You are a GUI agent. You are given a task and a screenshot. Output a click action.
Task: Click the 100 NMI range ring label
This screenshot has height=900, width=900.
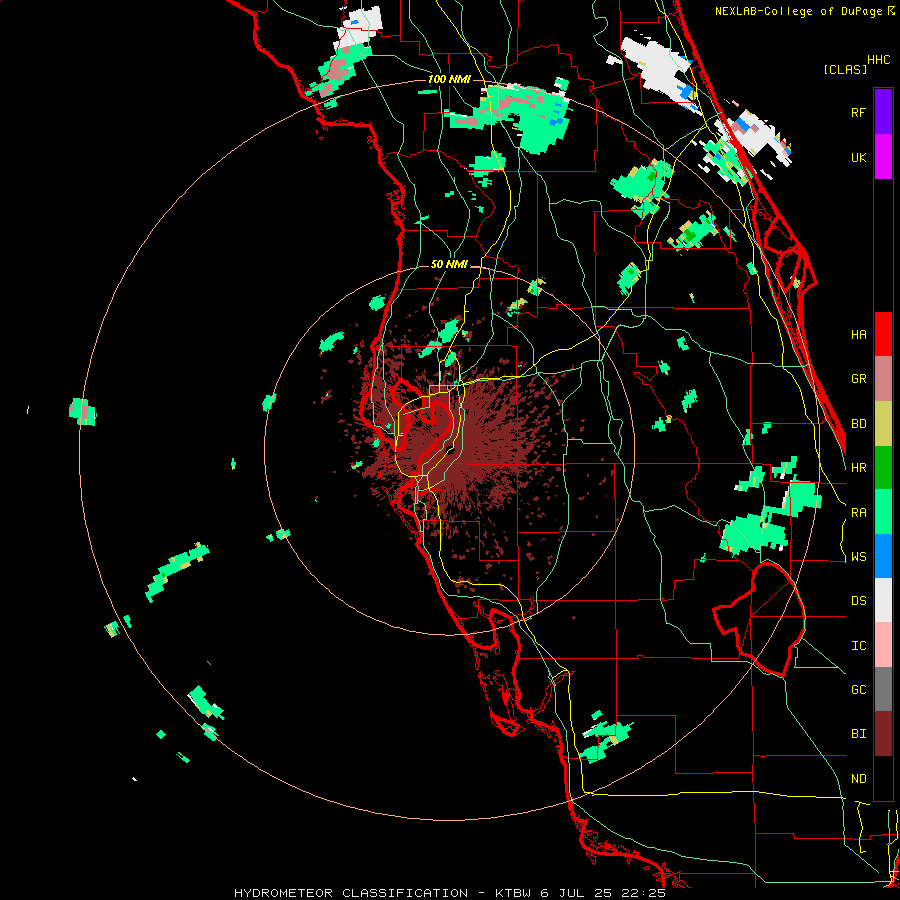(448, 79)
